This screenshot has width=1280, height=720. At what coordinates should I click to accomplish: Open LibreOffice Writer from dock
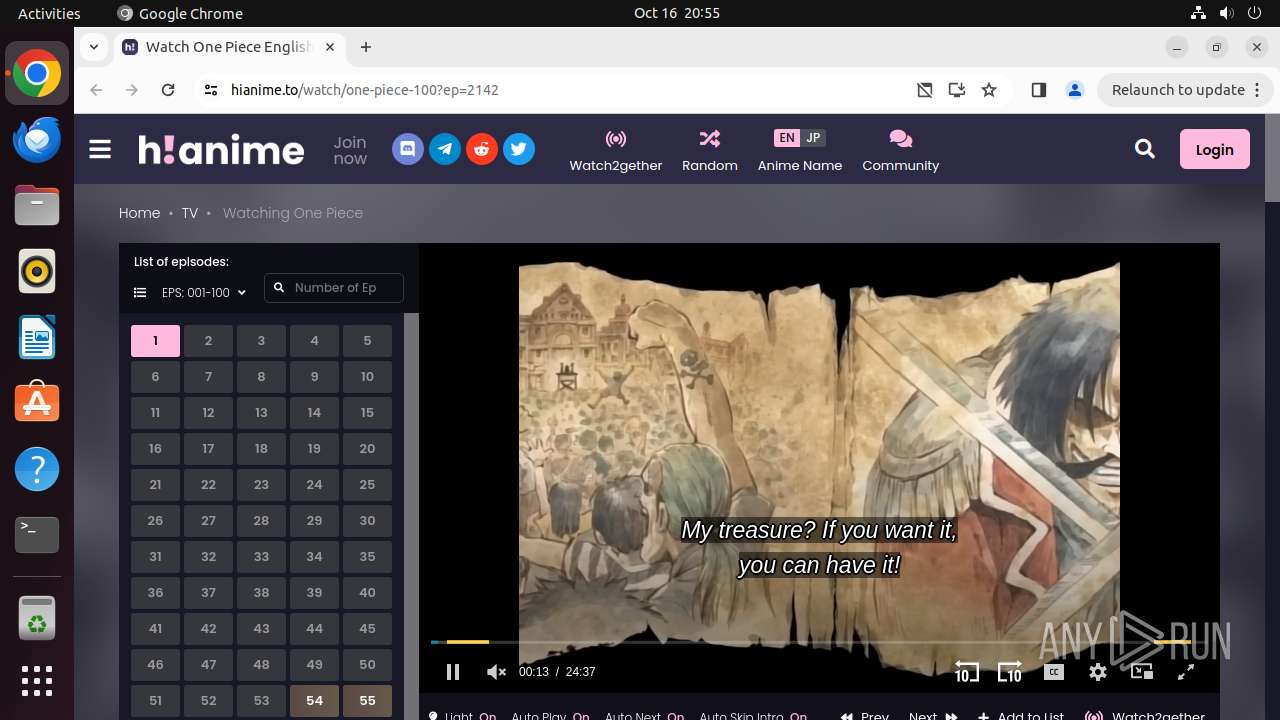37,337
